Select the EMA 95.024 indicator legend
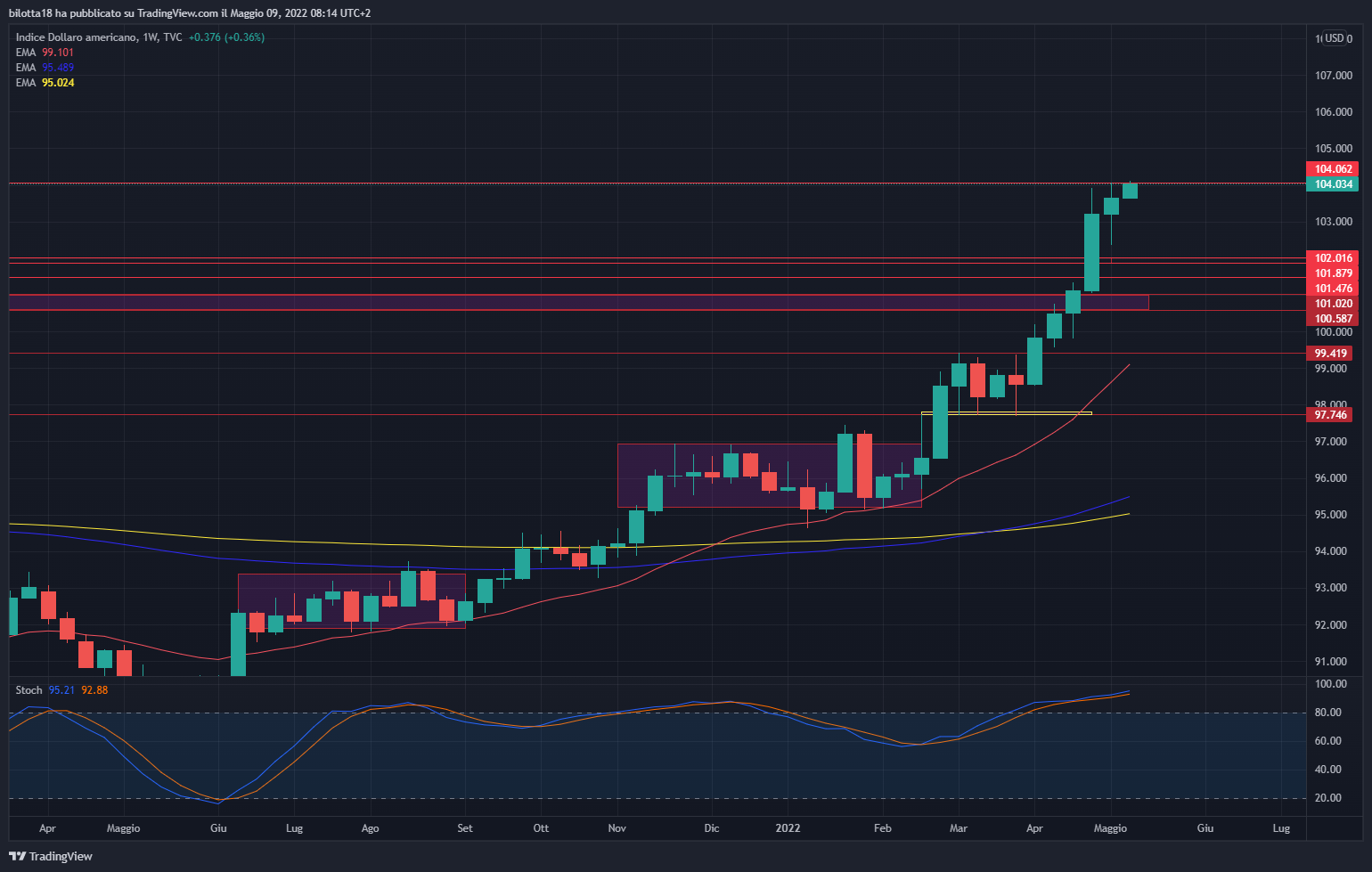The height and width of the screenshot is (872, 1372). click(x=45, y=83)
